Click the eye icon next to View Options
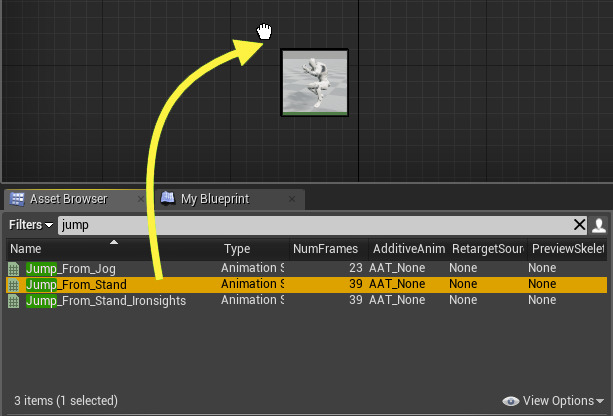Screen dimensions: 613x416 click(x=511, y=401)
